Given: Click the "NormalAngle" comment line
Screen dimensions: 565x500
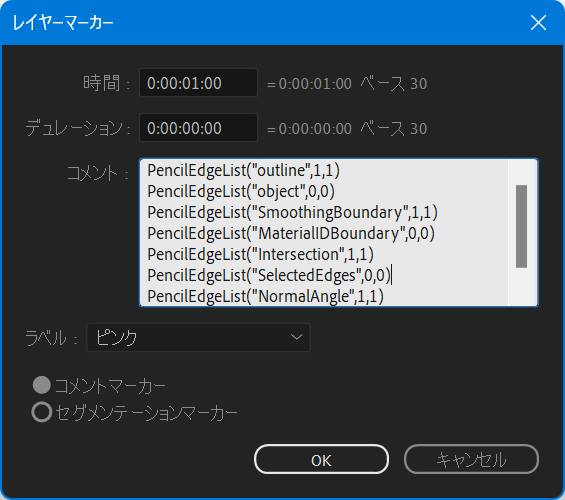Looking at the screenshot, I should (266, 296).
